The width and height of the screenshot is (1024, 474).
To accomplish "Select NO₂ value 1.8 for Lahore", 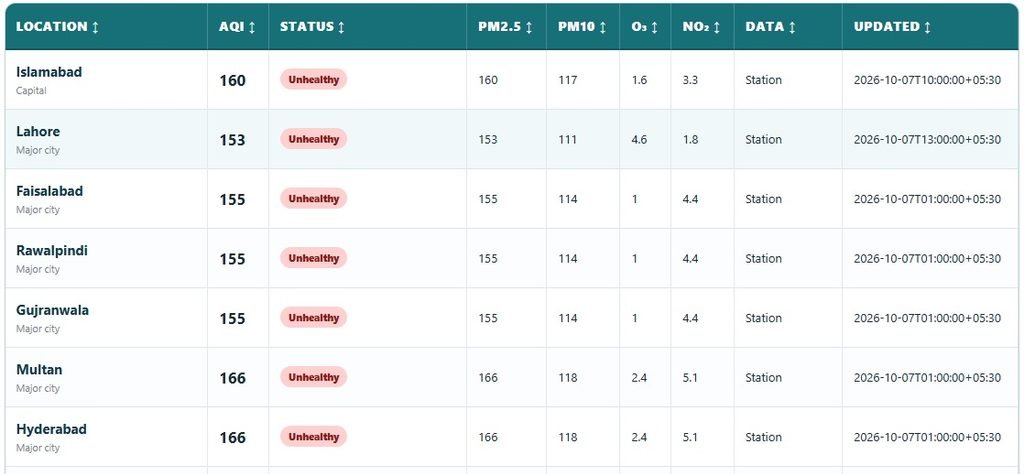I will click(690, 140).
